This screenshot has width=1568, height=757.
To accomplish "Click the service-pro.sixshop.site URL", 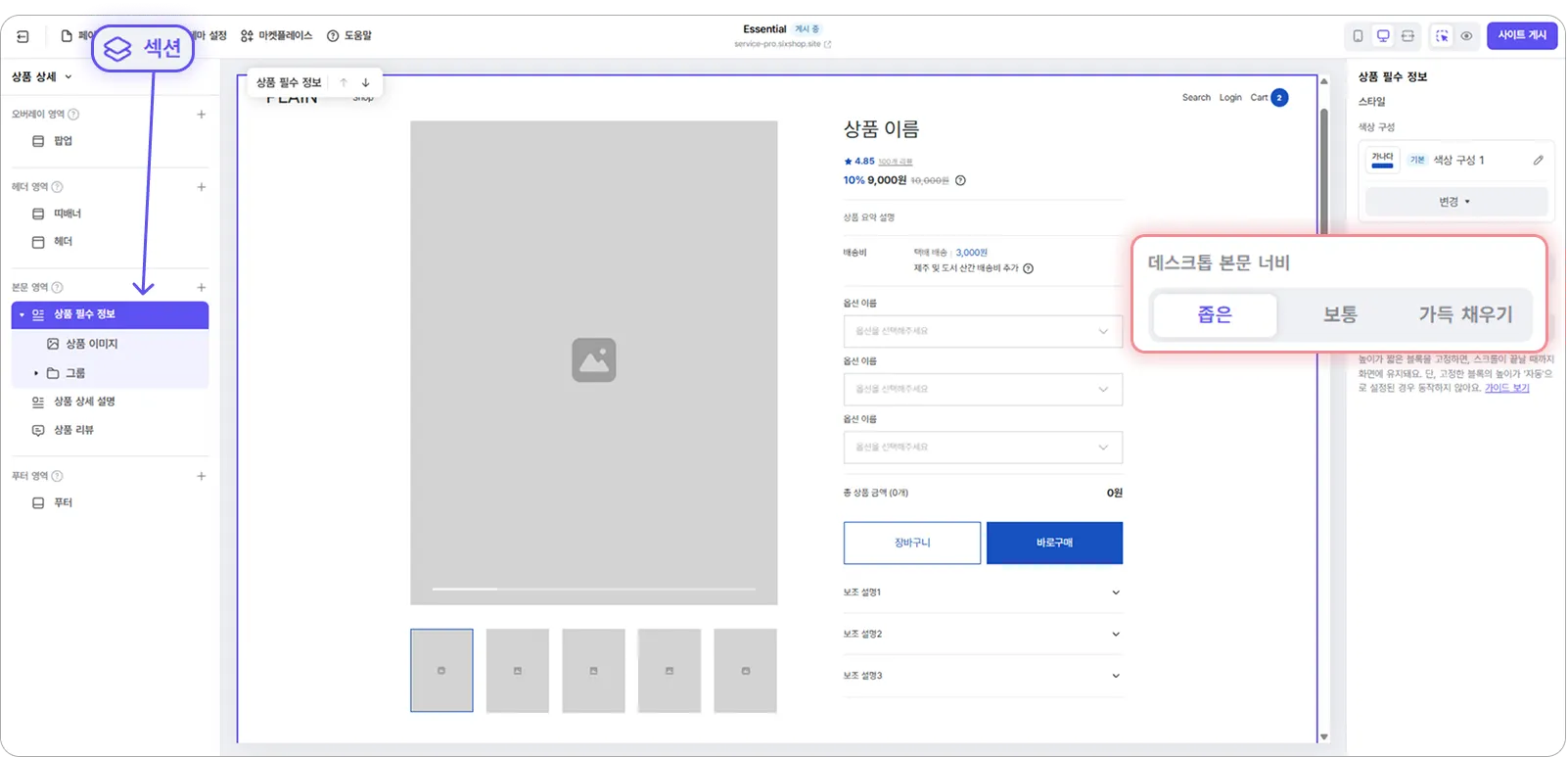I will pos(777,44).
